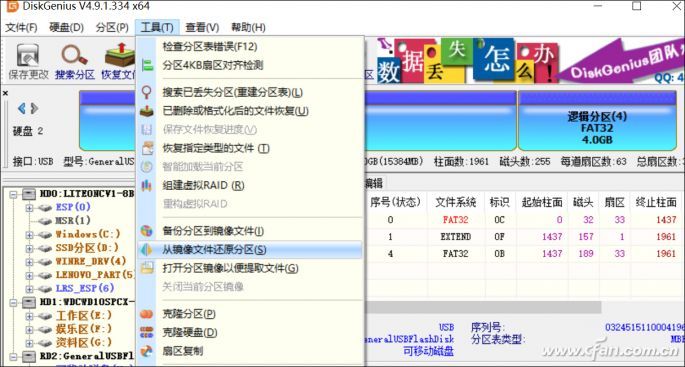Select the EXTEND row cell
Screen dimensions: 685x367
tap(456, 237)
